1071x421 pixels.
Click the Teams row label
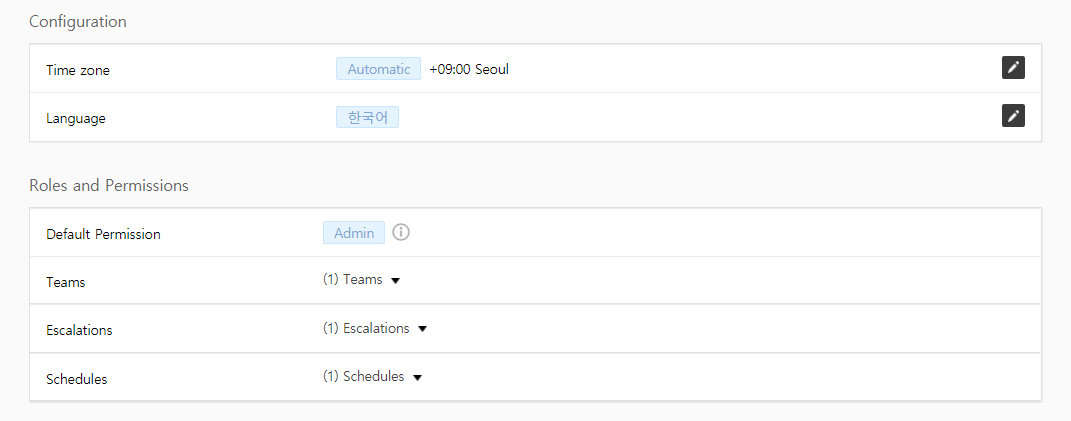pyautogui.click(x=66, y=282)
